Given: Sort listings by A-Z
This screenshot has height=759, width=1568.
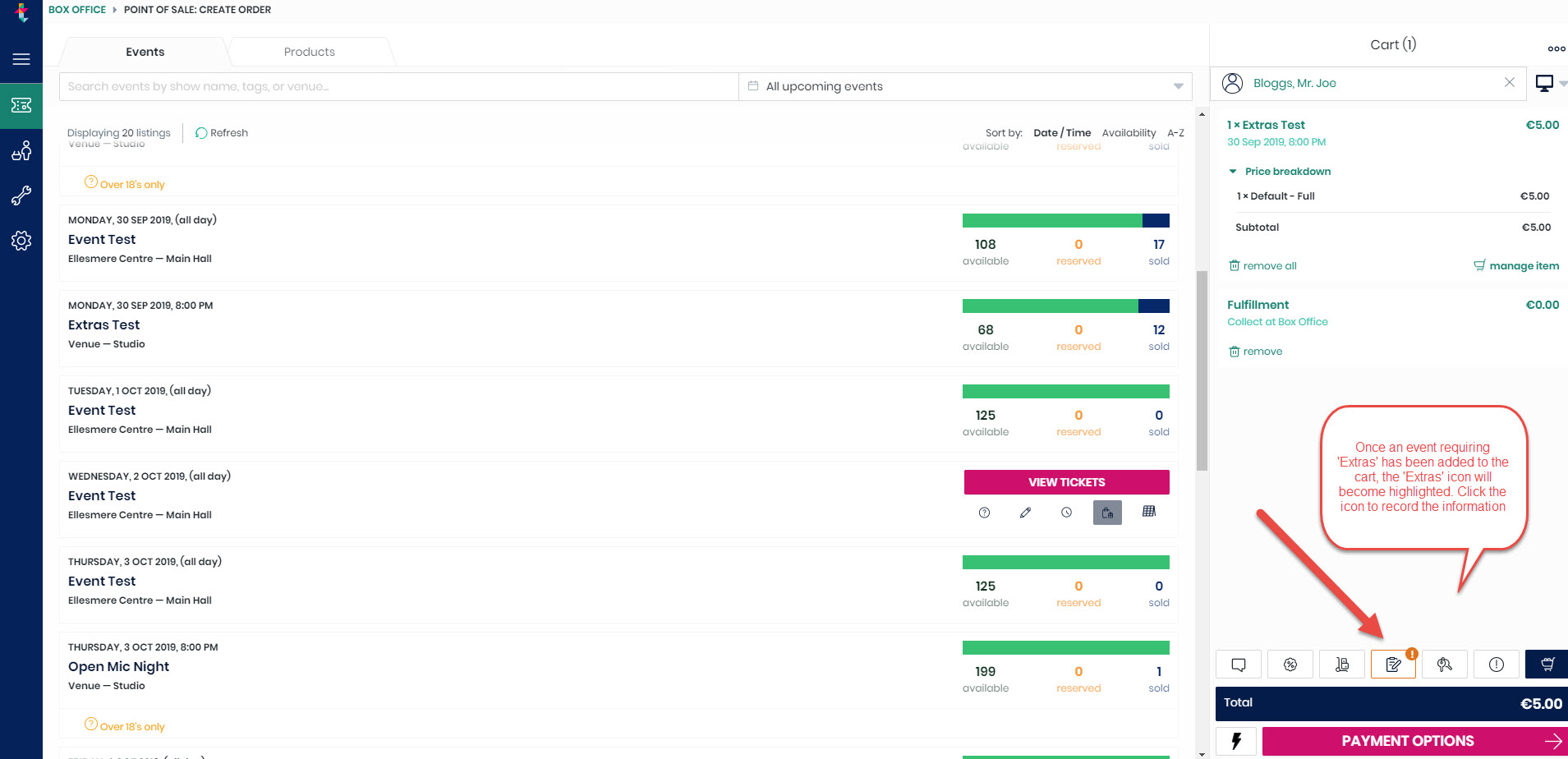Looking at the screenshot, I should [1175, 133].
